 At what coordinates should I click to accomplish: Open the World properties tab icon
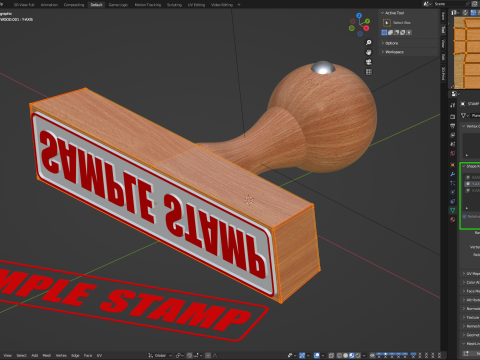[x=452, y=153]
